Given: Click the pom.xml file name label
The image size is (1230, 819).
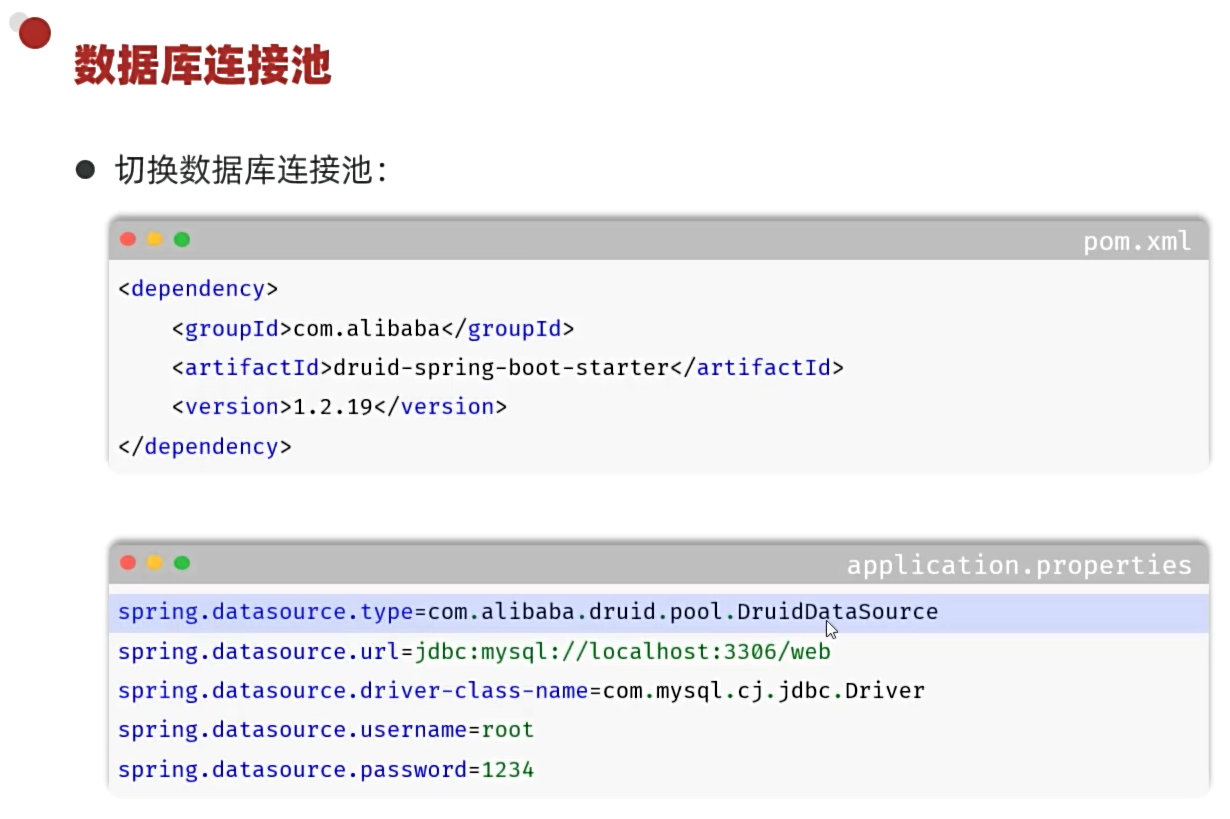Looking at the screenshot, I should coord(1137,241).
